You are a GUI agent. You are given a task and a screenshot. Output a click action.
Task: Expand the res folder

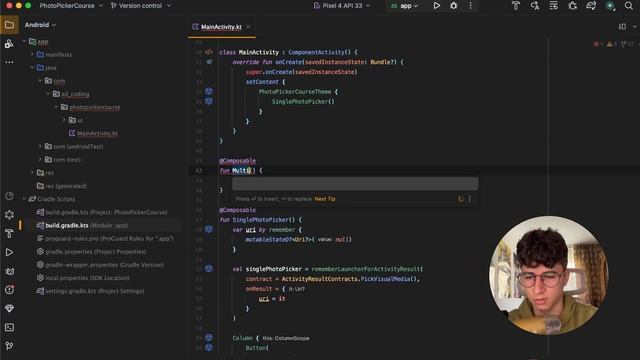[32, 173]
